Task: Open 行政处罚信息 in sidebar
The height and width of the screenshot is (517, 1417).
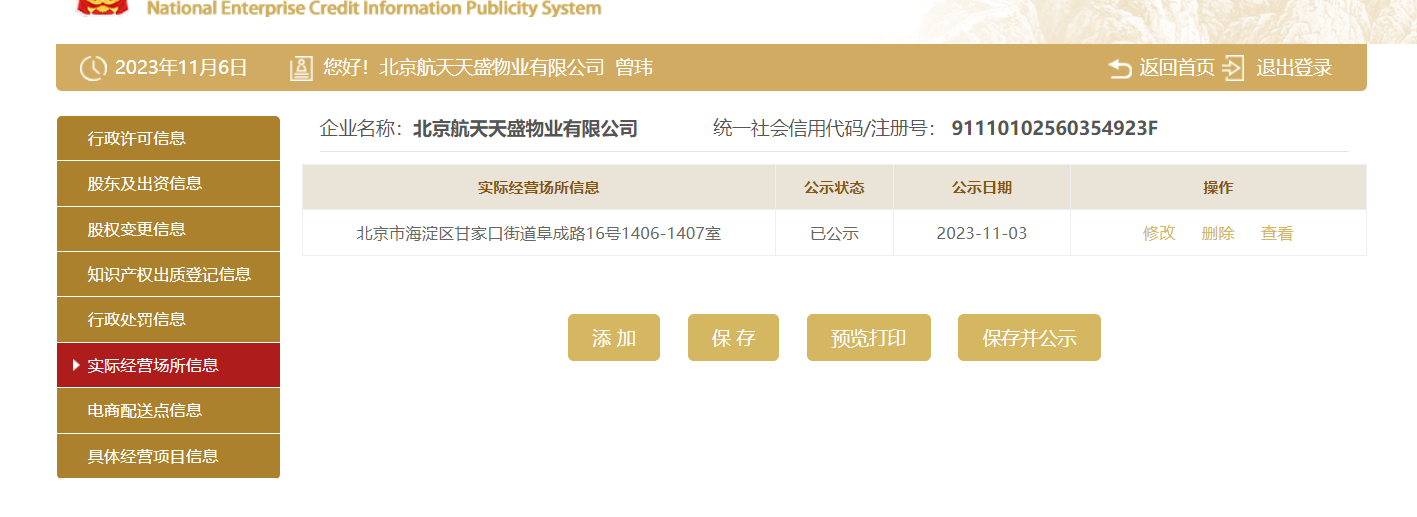Action: [x=168, y=319]
